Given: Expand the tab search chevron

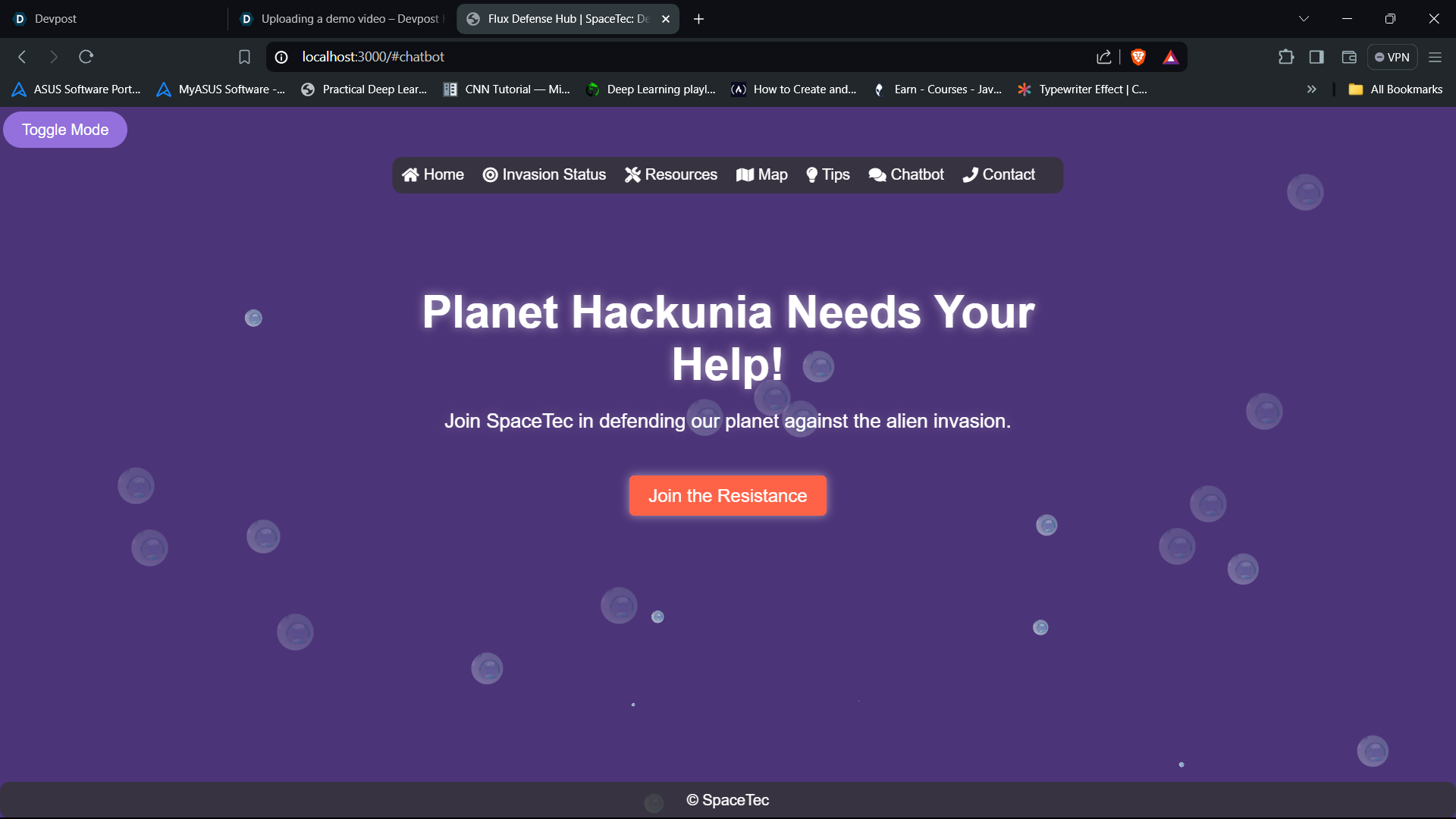Looking at the screenshot, I should pos(1304,19).
